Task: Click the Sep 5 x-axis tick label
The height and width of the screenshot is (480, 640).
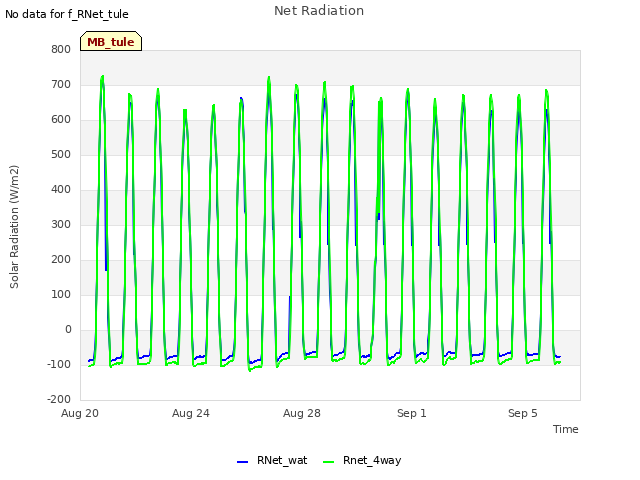Action: tap(523, 413)
